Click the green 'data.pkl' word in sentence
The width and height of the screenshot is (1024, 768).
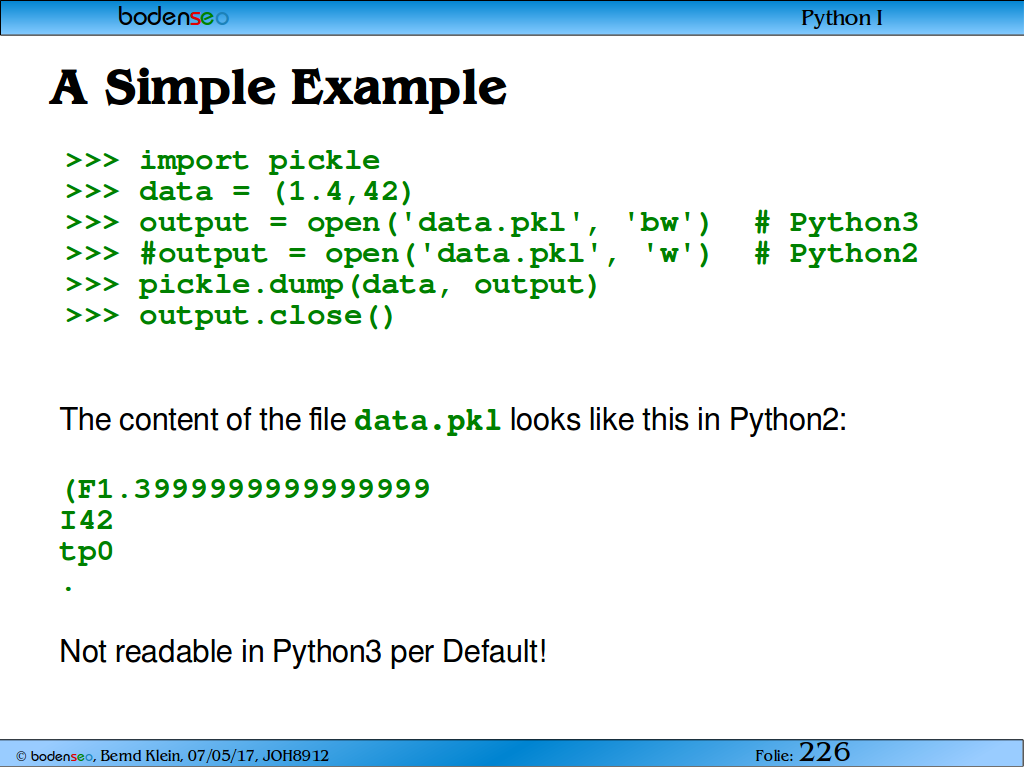pyautogui.click(x=428, y=421)
